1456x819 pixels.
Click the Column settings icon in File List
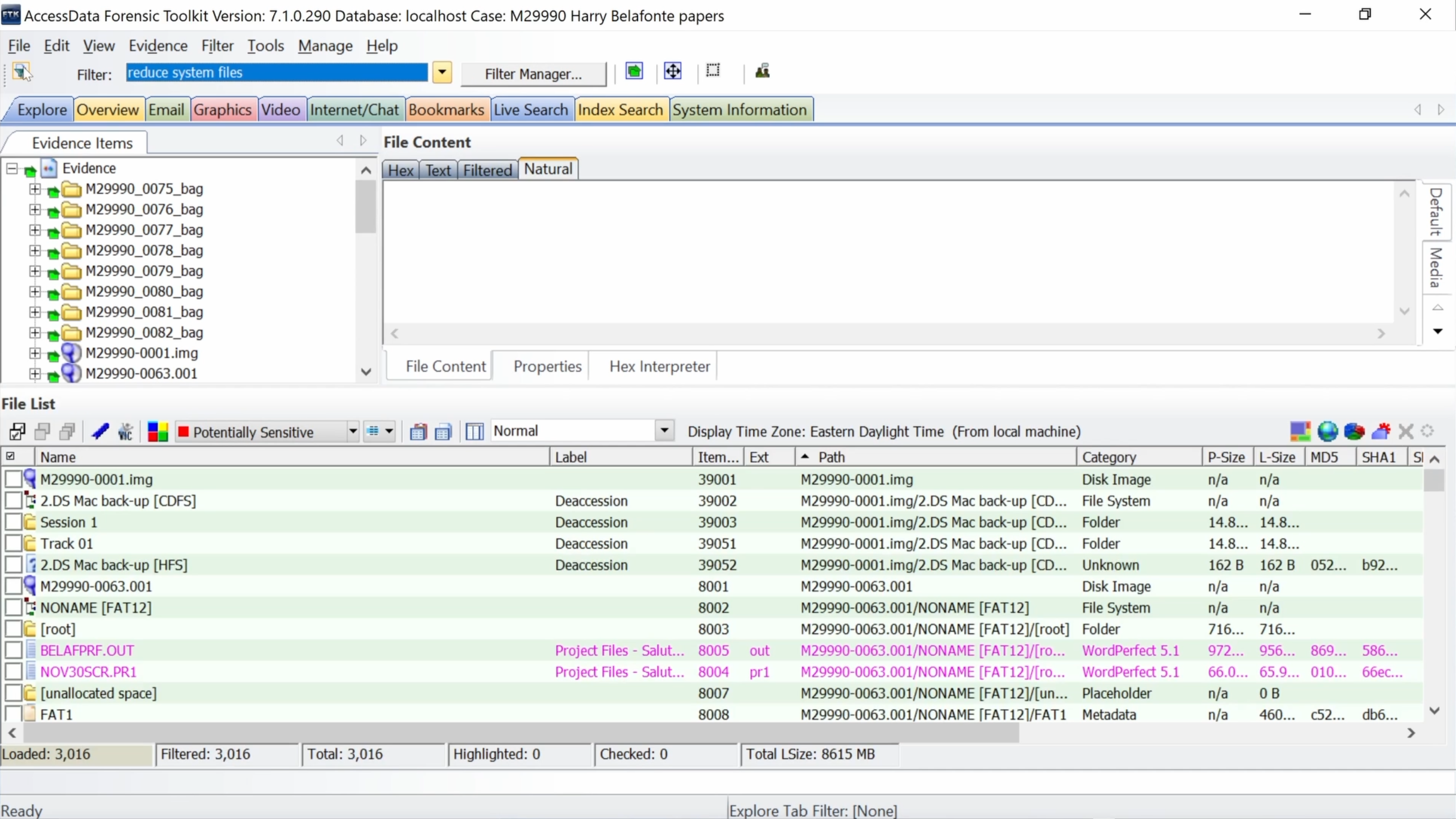click(x=473, y=432)
